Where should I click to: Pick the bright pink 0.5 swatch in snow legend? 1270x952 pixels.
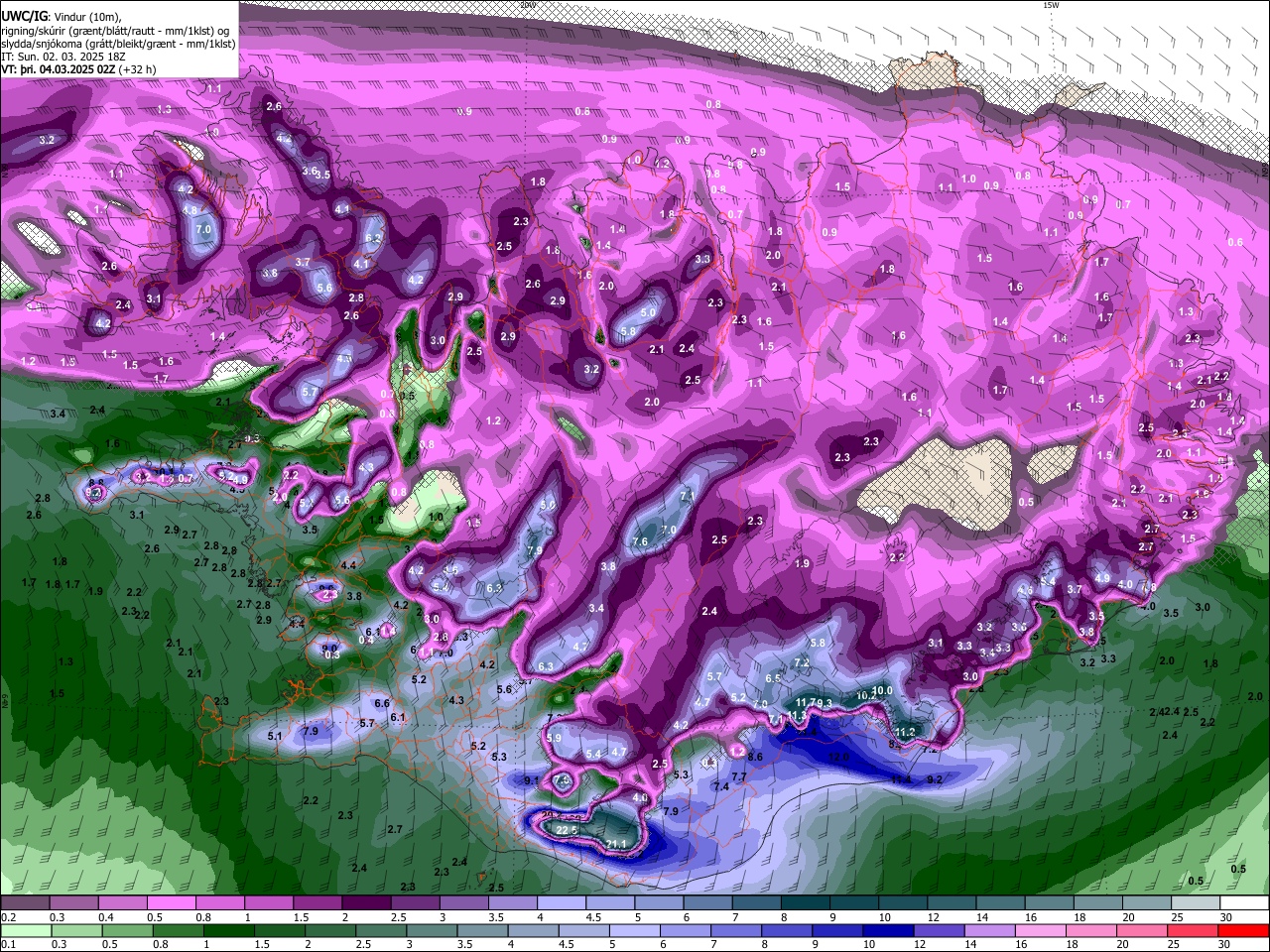click(x=171, y=902)
